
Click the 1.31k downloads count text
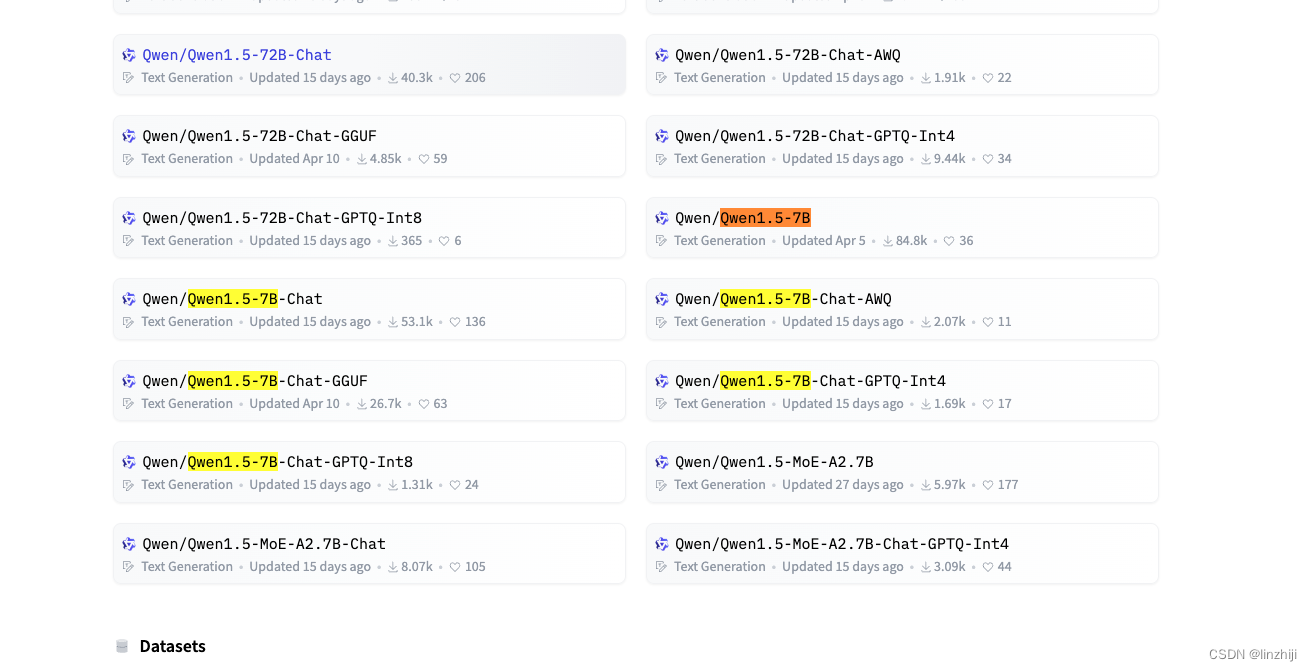[x=417, y=485]
